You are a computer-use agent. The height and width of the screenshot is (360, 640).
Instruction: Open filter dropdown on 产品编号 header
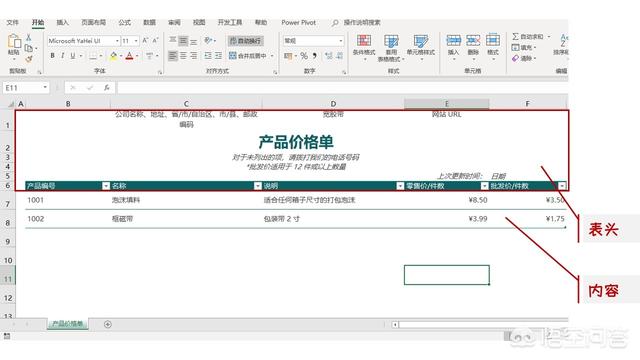tap(106, 186)
